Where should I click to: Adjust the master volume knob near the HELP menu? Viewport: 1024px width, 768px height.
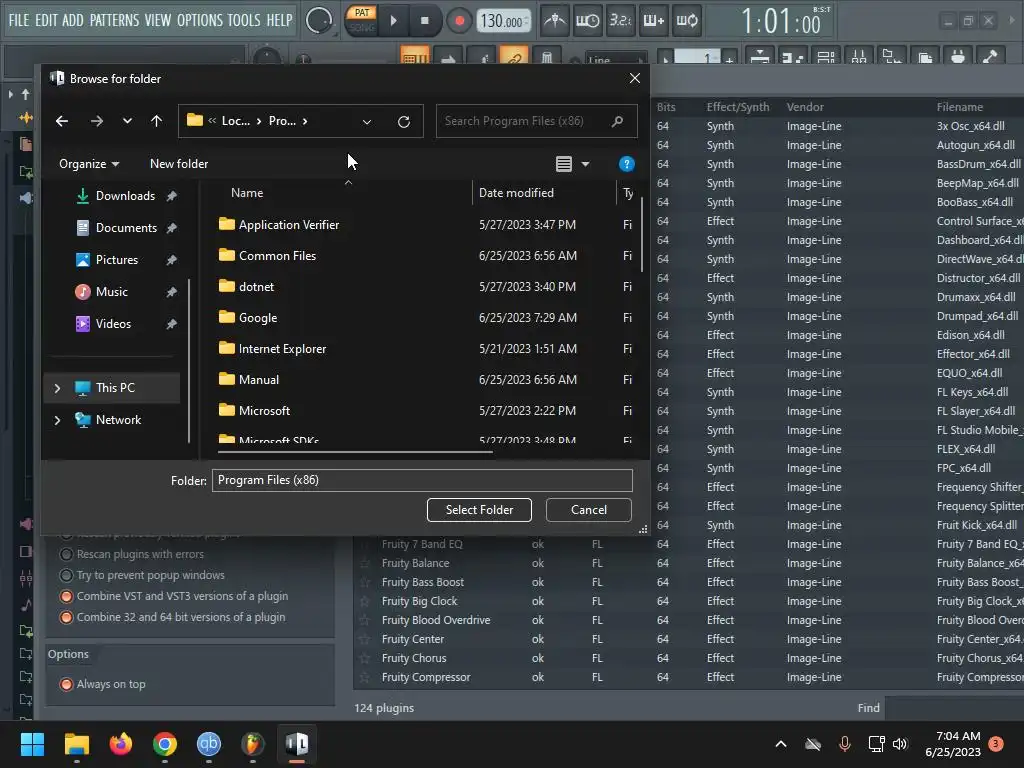(x=319, y=21)
